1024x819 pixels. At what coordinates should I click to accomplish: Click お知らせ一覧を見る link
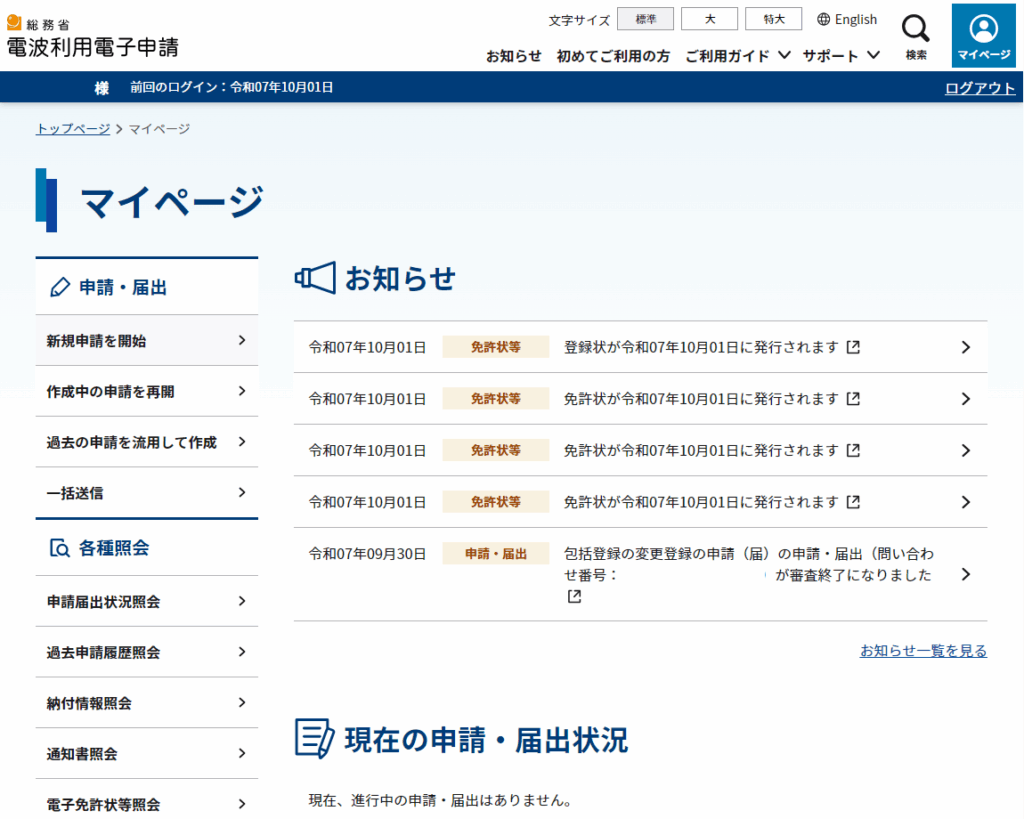[x=923, y=651]
